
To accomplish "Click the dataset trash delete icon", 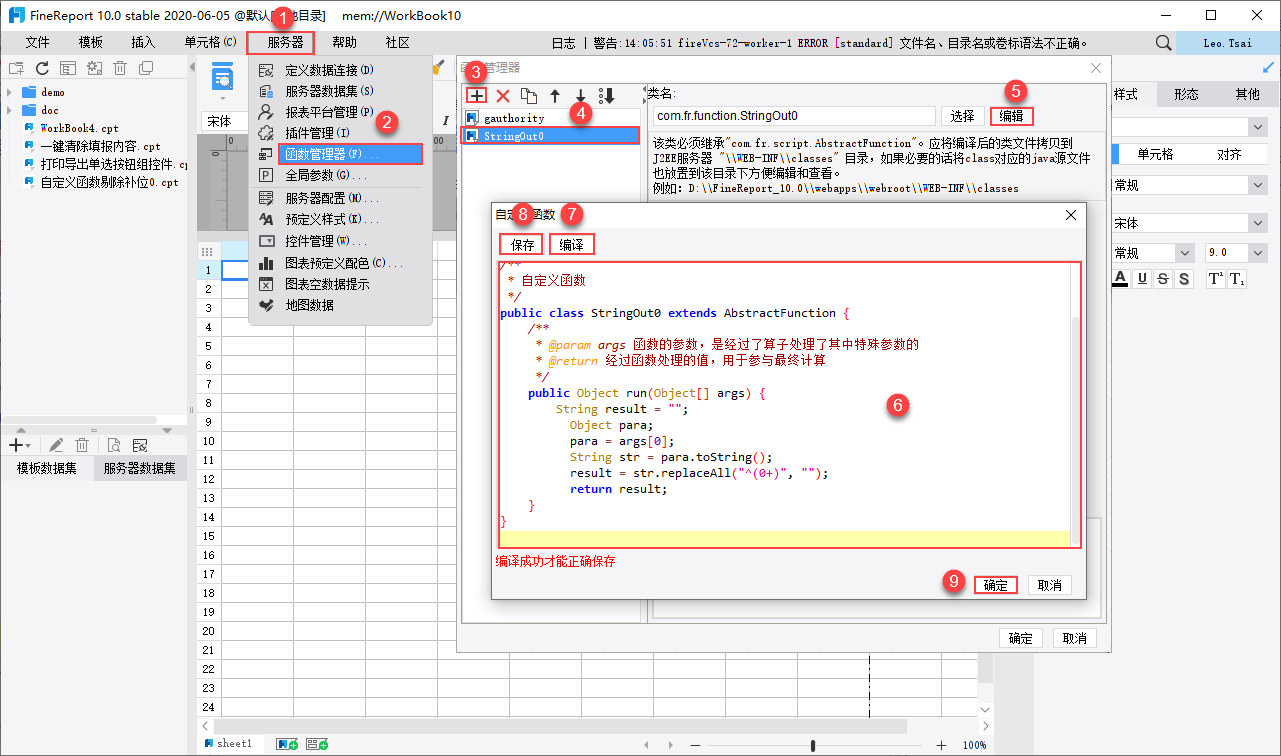I will click(82, 445).
